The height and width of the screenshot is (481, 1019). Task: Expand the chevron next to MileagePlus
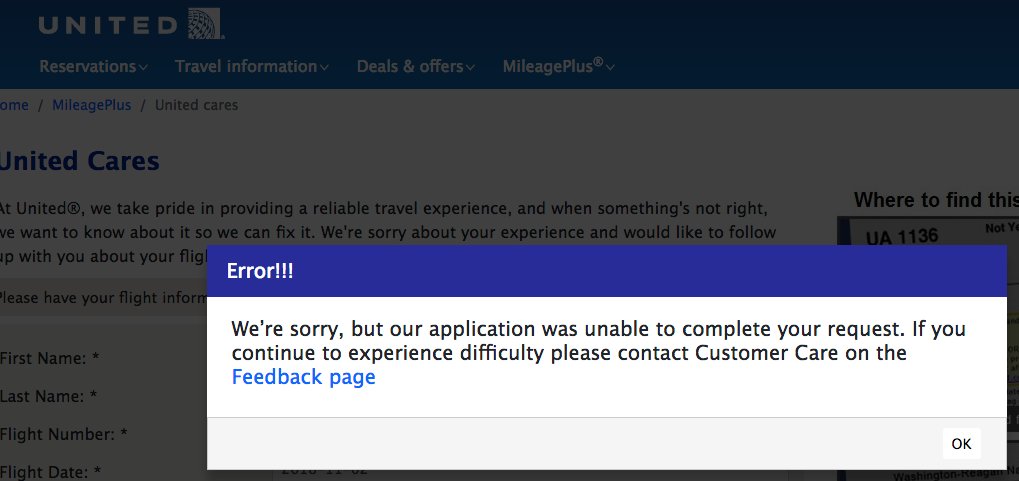[x=610, y=68]
